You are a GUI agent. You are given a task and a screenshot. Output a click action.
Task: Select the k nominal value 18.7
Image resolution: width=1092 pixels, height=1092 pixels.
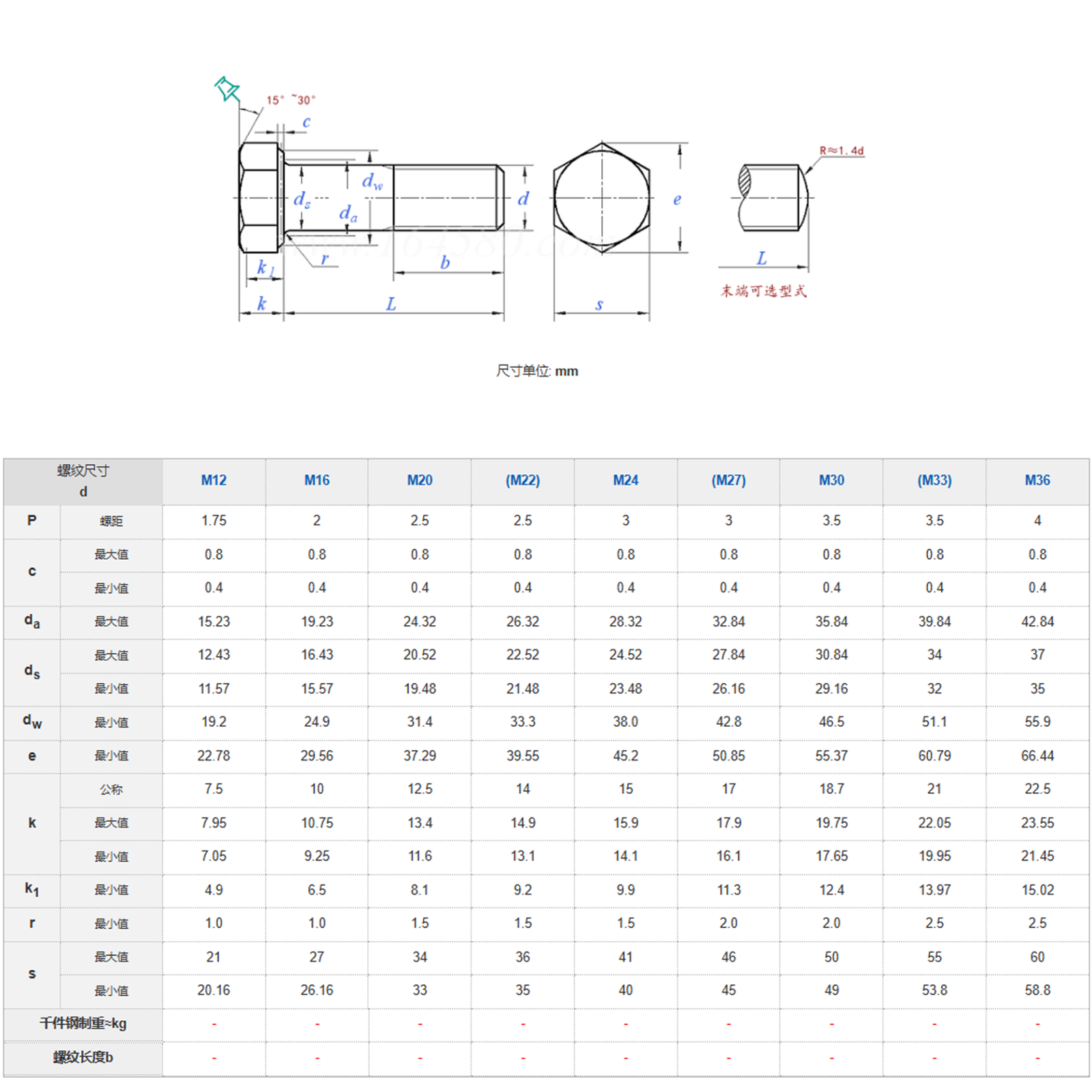pyautogui.click(x=831, y=789)
